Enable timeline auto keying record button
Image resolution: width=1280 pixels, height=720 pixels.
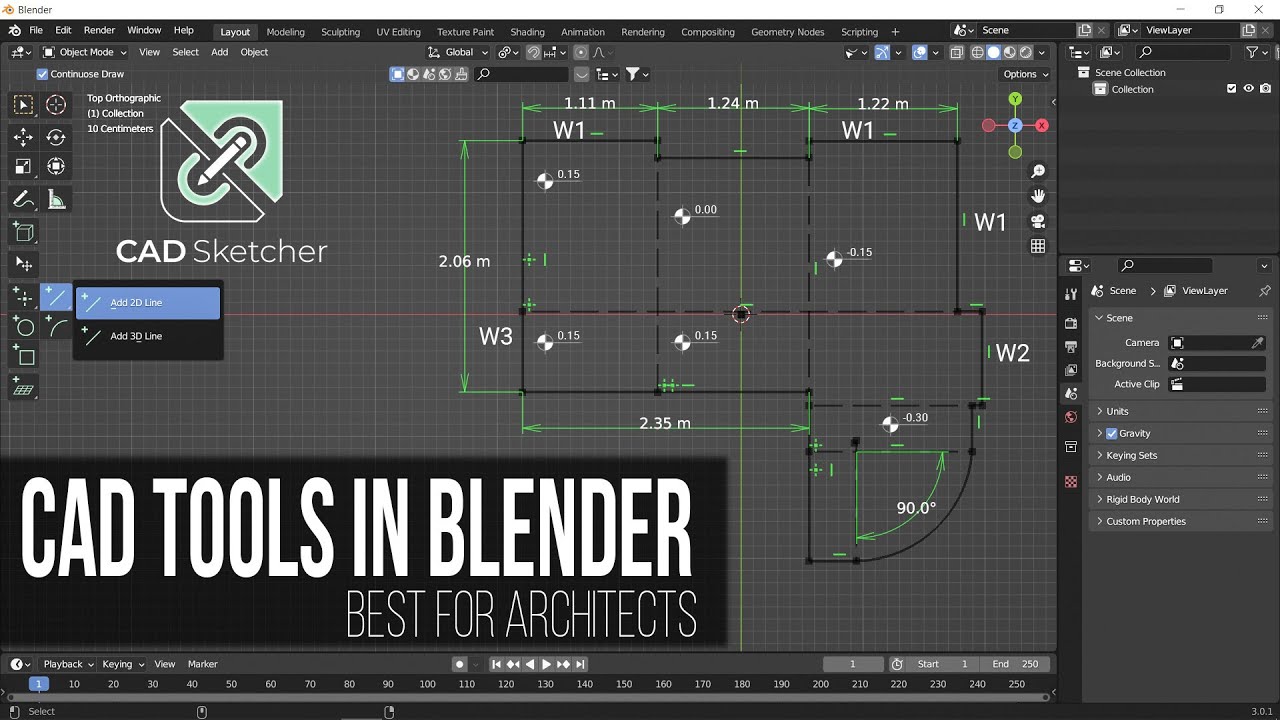click(459, 664)
